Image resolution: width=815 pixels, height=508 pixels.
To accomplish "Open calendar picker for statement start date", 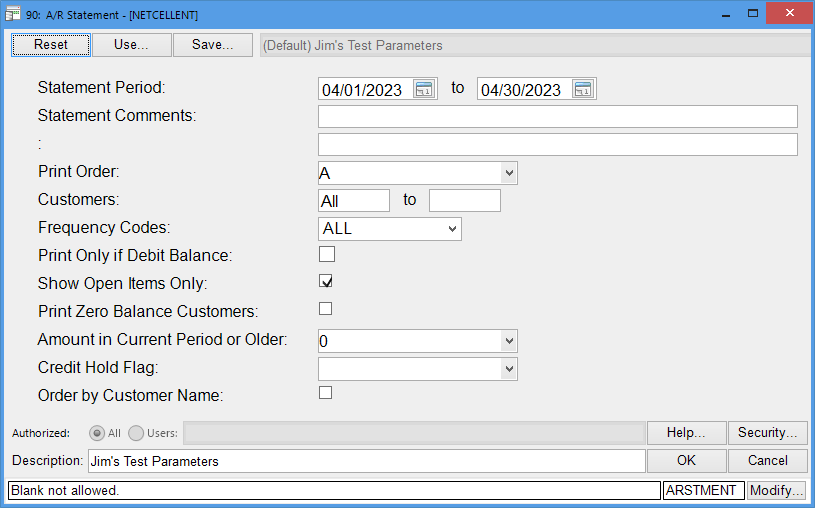I will pos(424,89).
